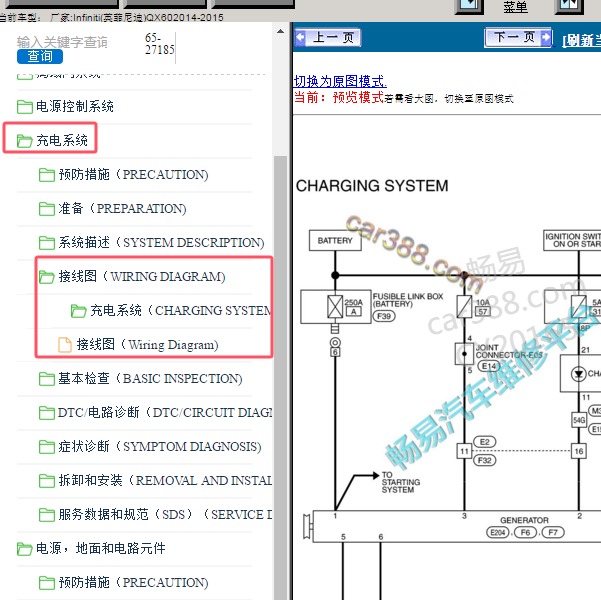This screenshot has width=601, height=600.
Task: Open the 准备 (PREPARATION) folder
Action: 122,209
